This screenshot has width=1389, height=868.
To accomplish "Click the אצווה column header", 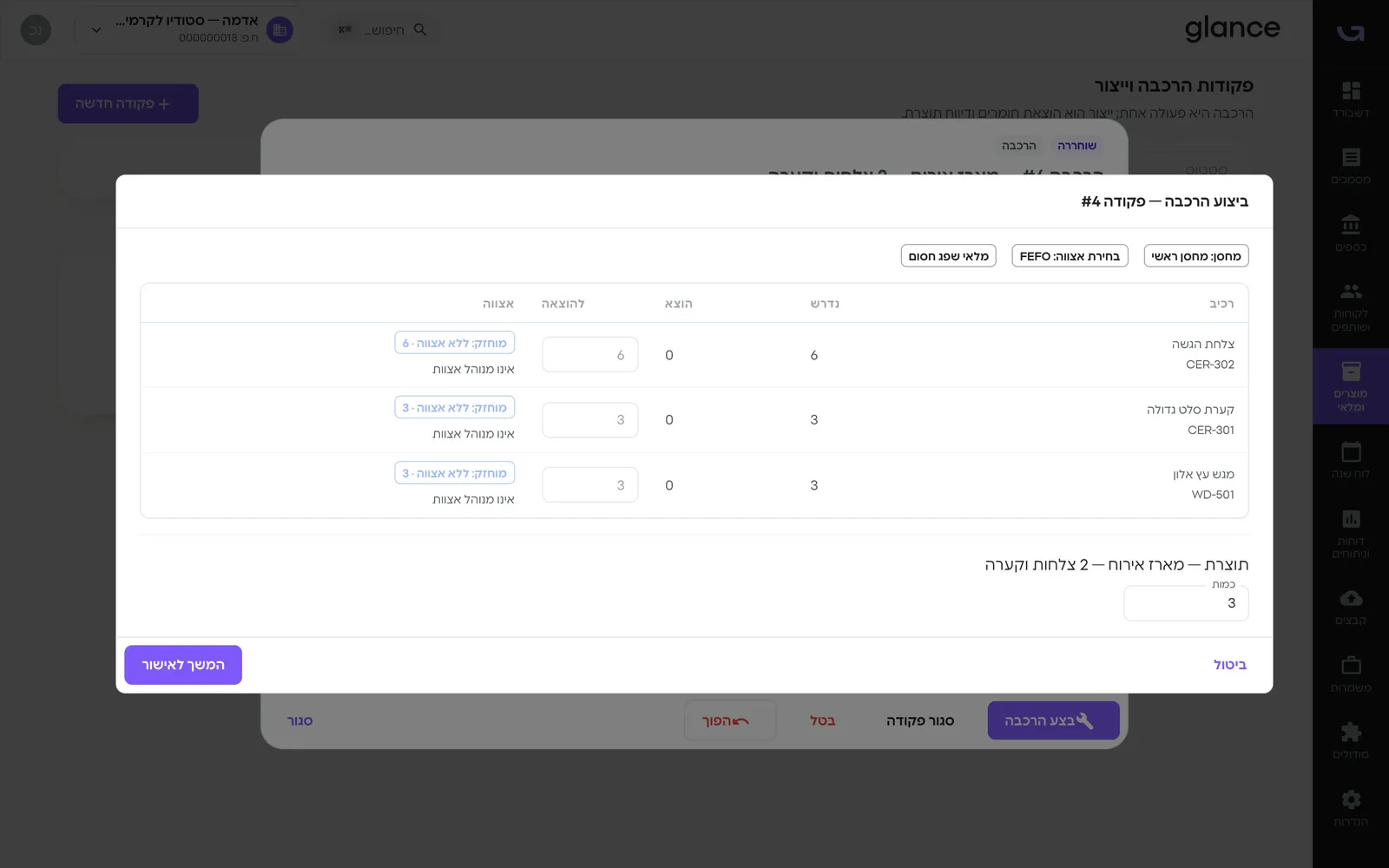I will point(498,304).
